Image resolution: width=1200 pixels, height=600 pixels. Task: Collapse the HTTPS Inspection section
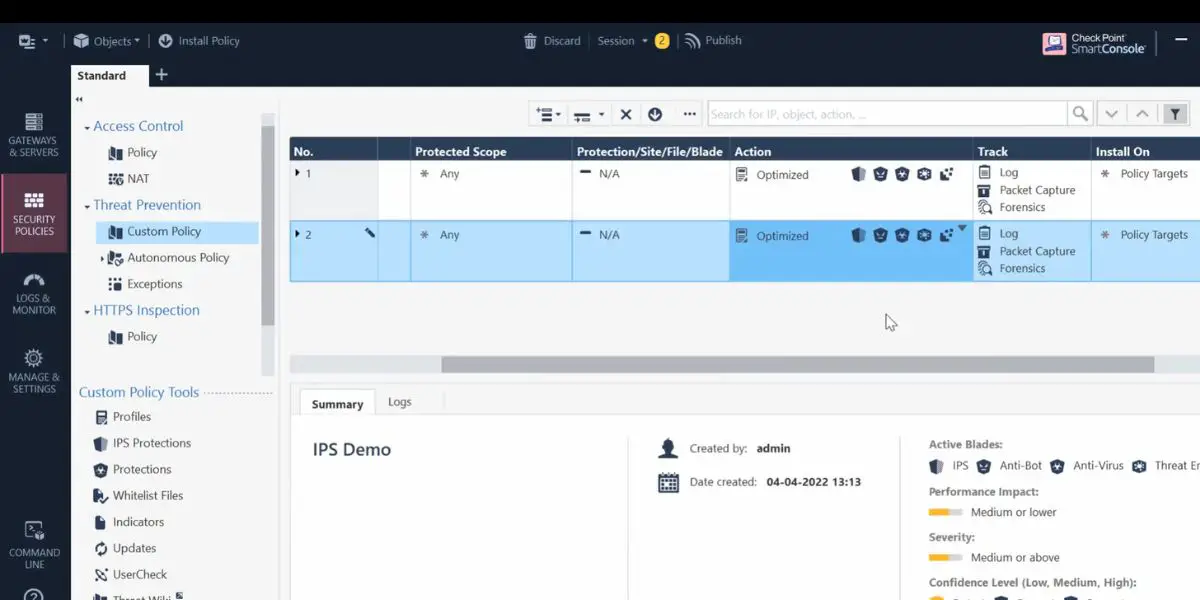click(88, 311)
